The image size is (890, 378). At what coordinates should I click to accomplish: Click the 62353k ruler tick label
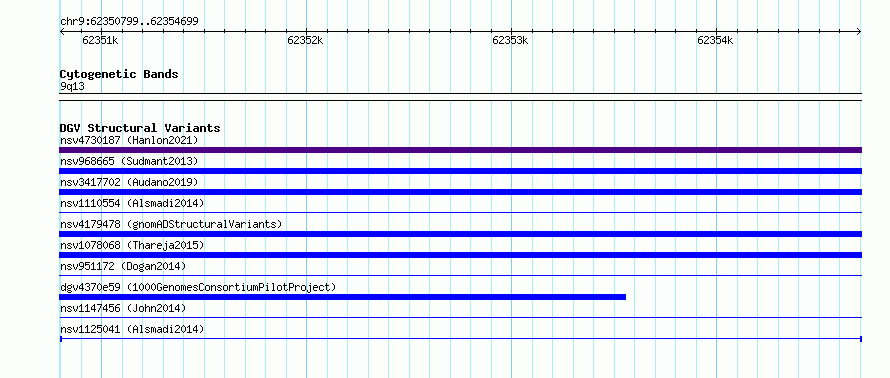510,40
